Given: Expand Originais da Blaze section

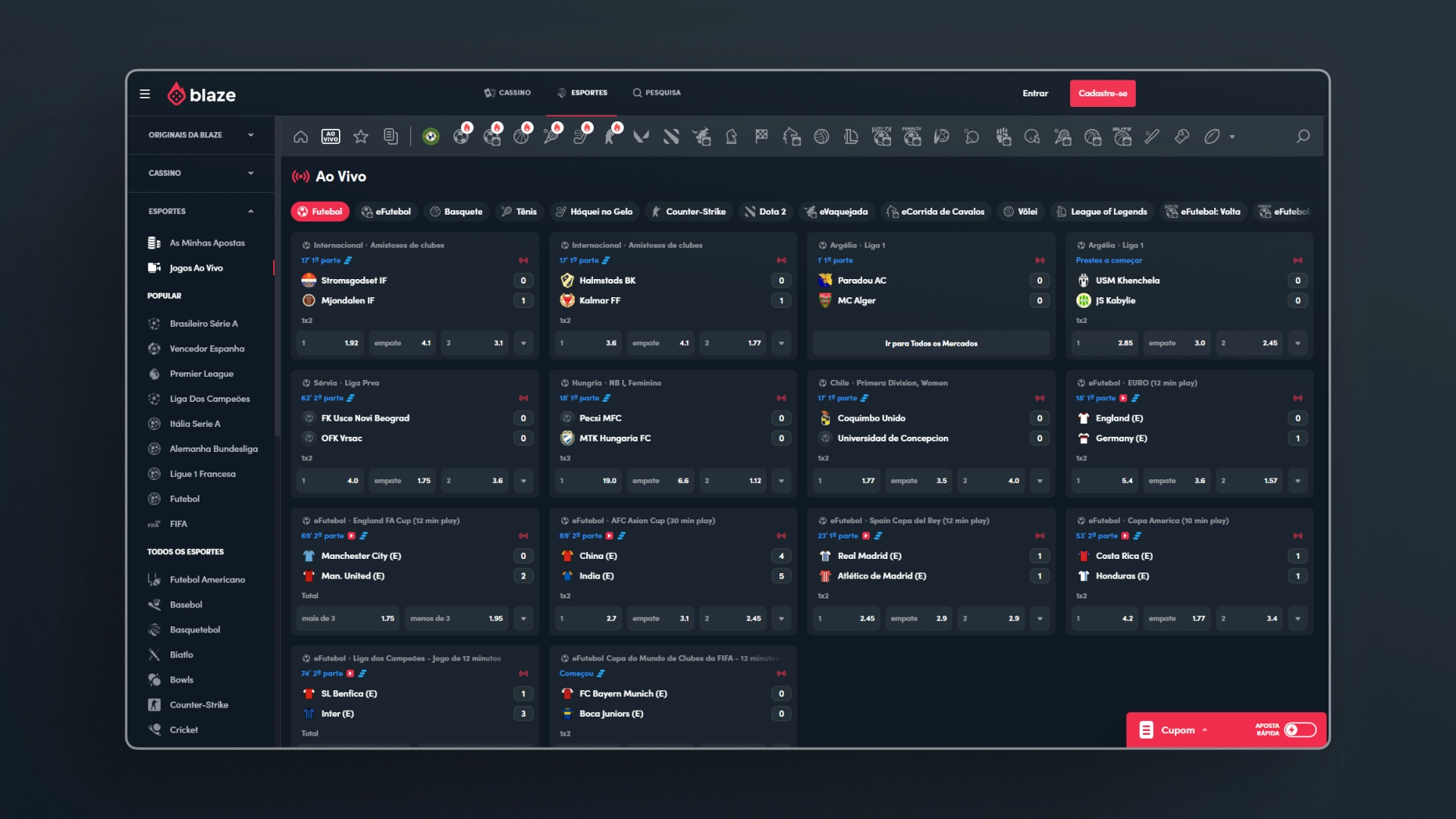Looking at the screenshot, I should pyautogui.click(x=201, y=135).
